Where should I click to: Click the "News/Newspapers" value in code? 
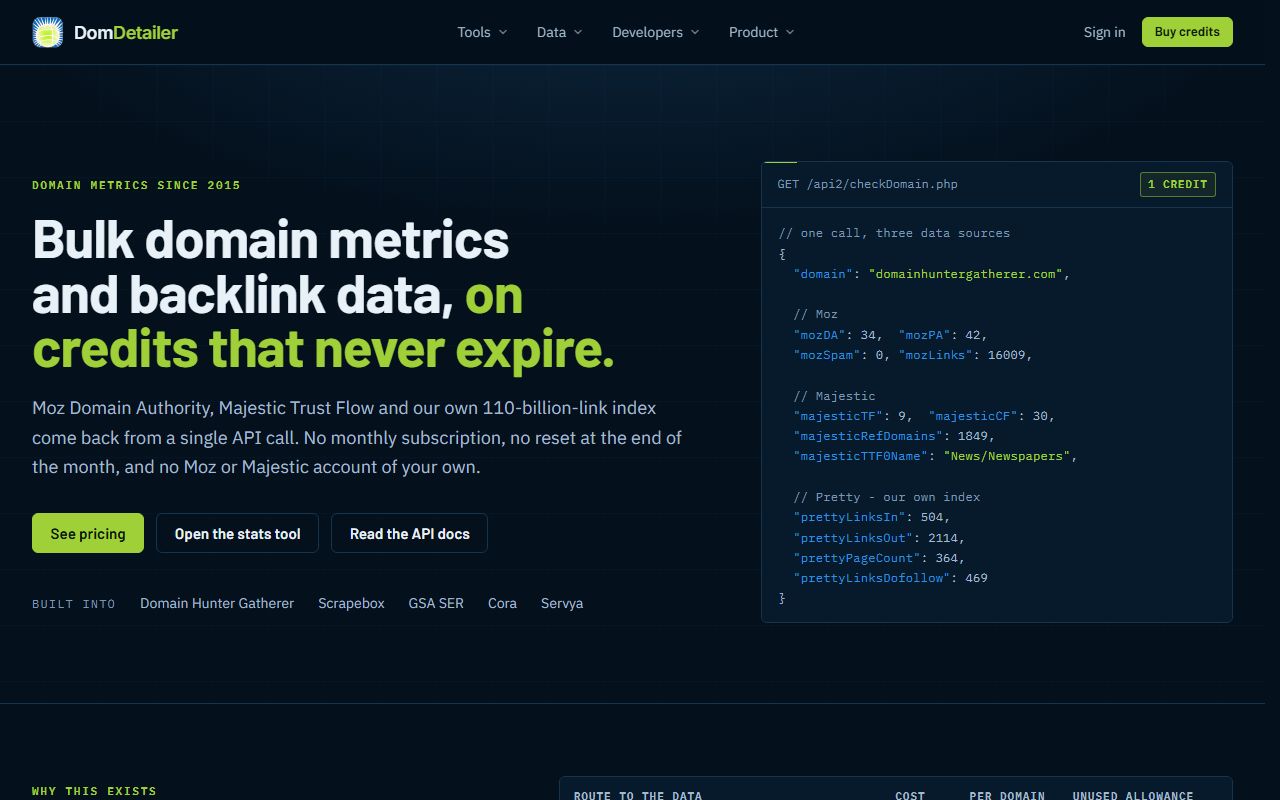[x=1008, y=456]
